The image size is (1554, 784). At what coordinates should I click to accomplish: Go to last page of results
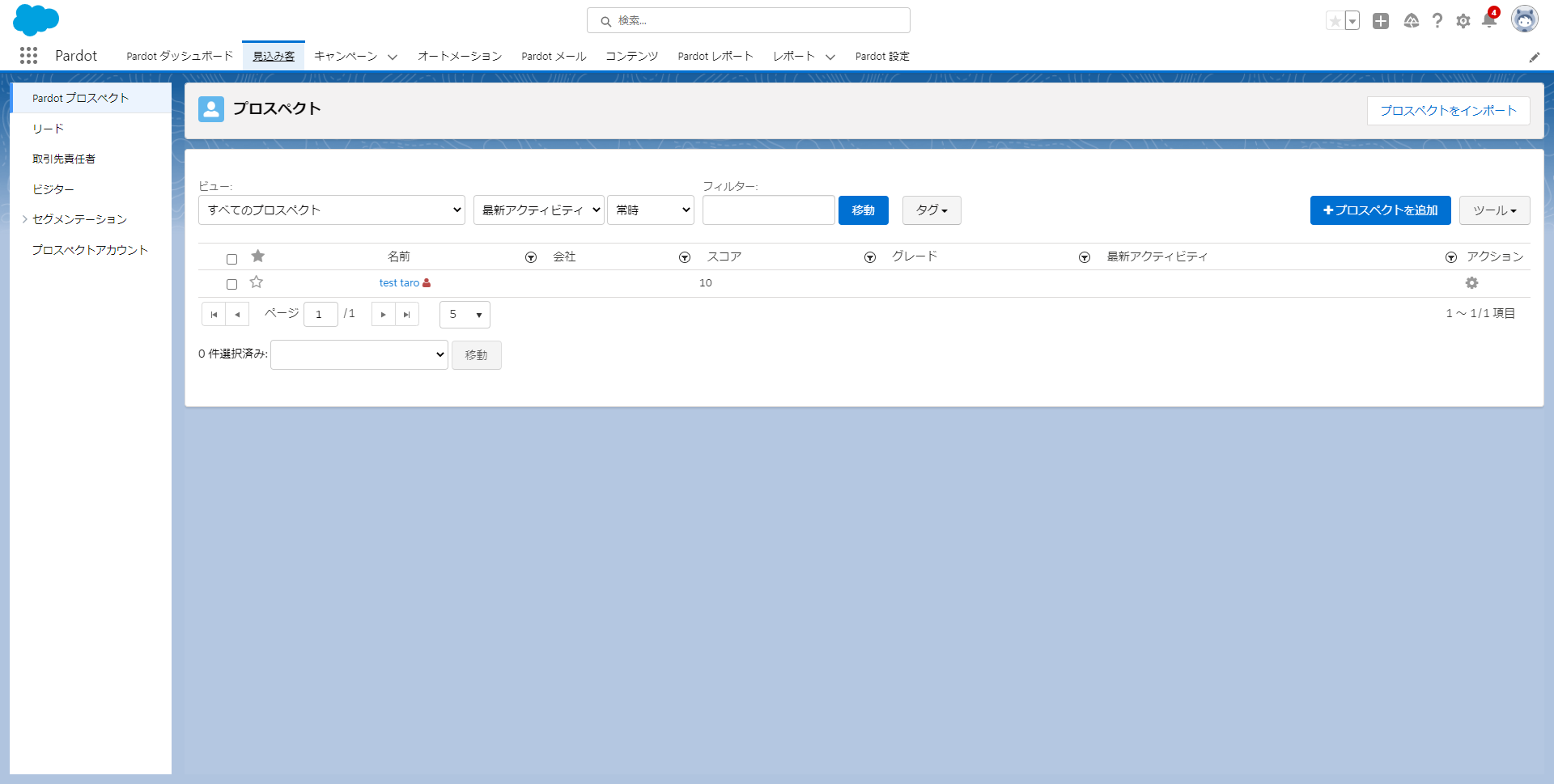click(x=407, y=314)
